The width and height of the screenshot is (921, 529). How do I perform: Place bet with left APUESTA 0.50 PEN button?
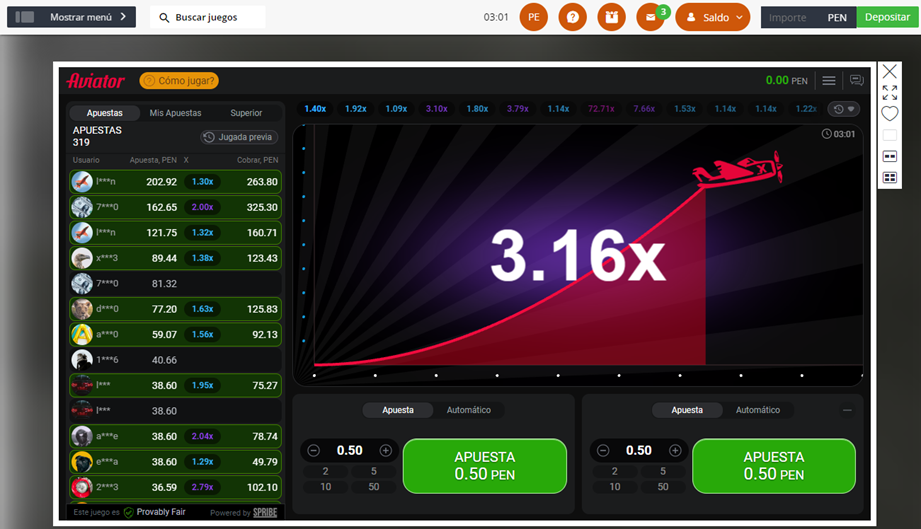[484, 466]
